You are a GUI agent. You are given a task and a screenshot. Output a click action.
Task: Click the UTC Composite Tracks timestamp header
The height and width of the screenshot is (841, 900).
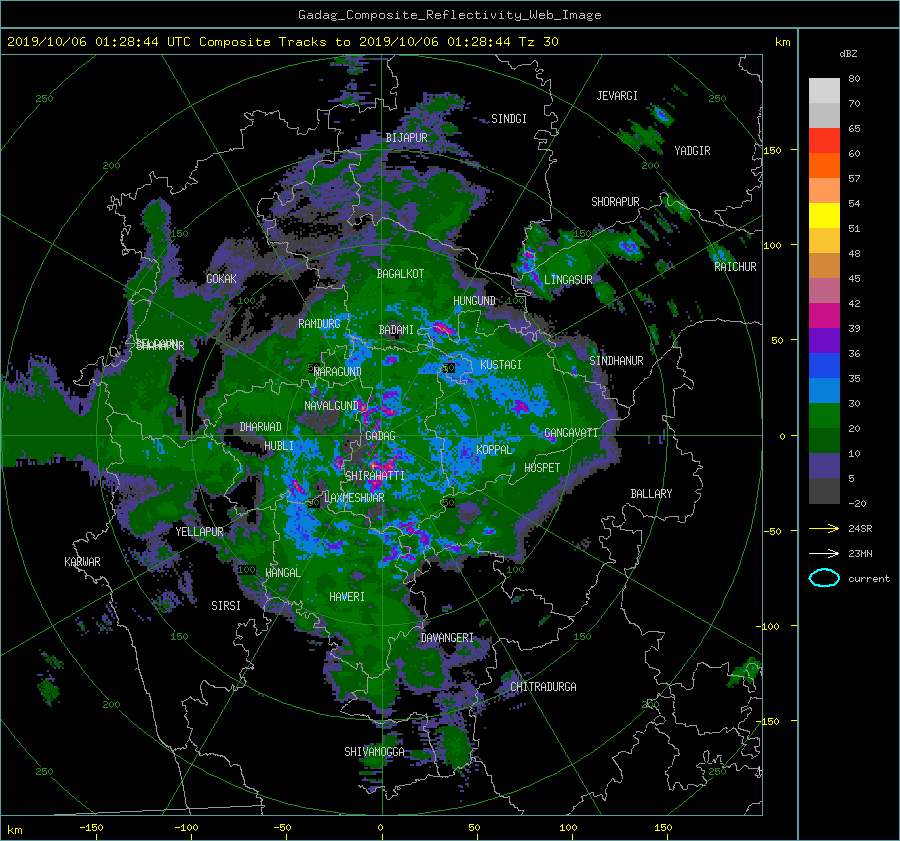(282, 42)
